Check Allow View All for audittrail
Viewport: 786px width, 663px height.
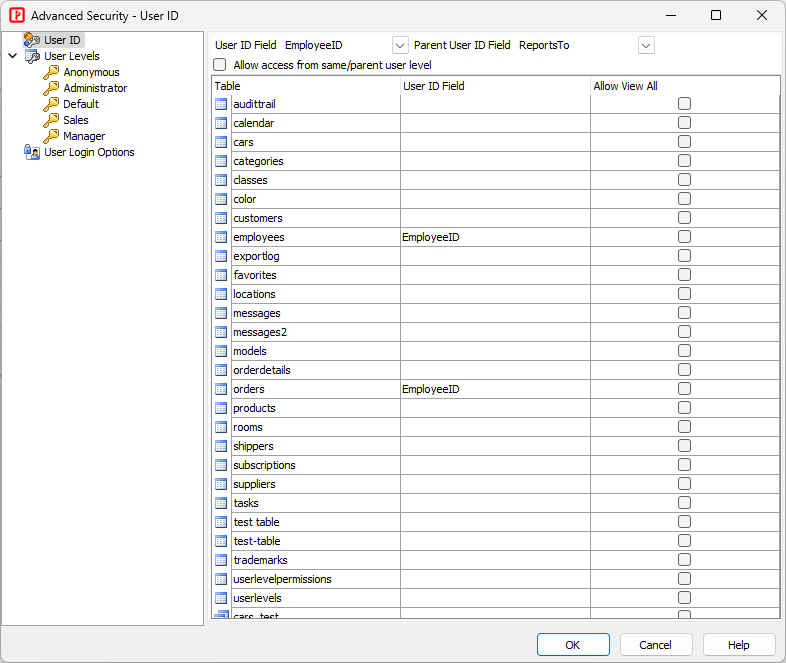click(684, 104)
